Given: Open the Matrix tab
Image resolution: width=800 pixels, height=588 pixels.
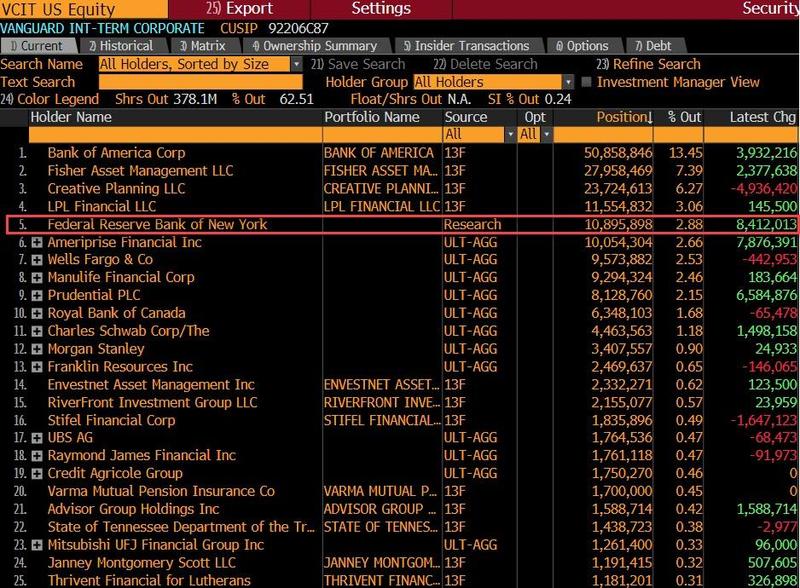Looking at the screenshot, I should pyautogui.click(x=203, y=46).
